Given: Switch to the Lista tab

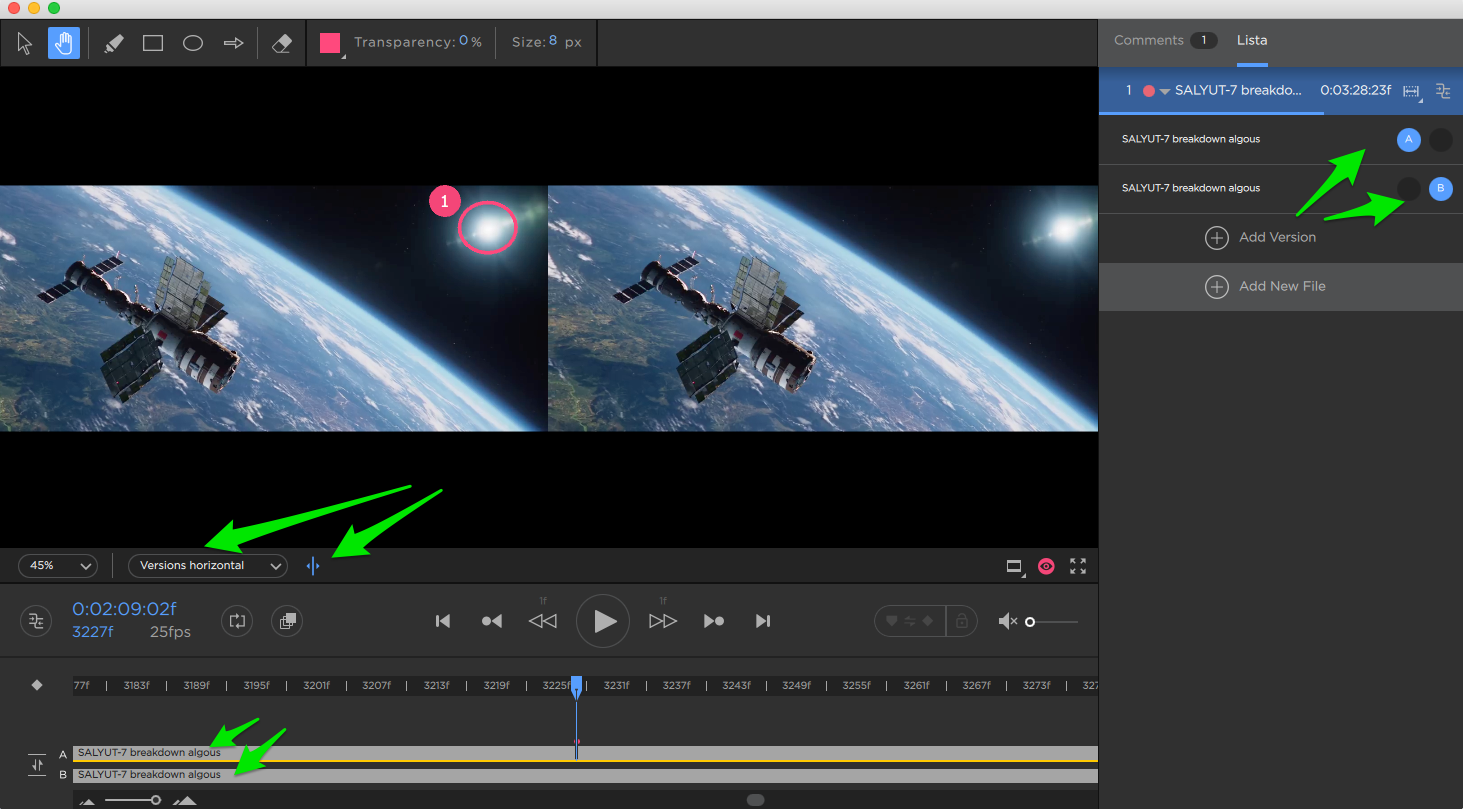Looking at the screenshot, I should 1252,40.
